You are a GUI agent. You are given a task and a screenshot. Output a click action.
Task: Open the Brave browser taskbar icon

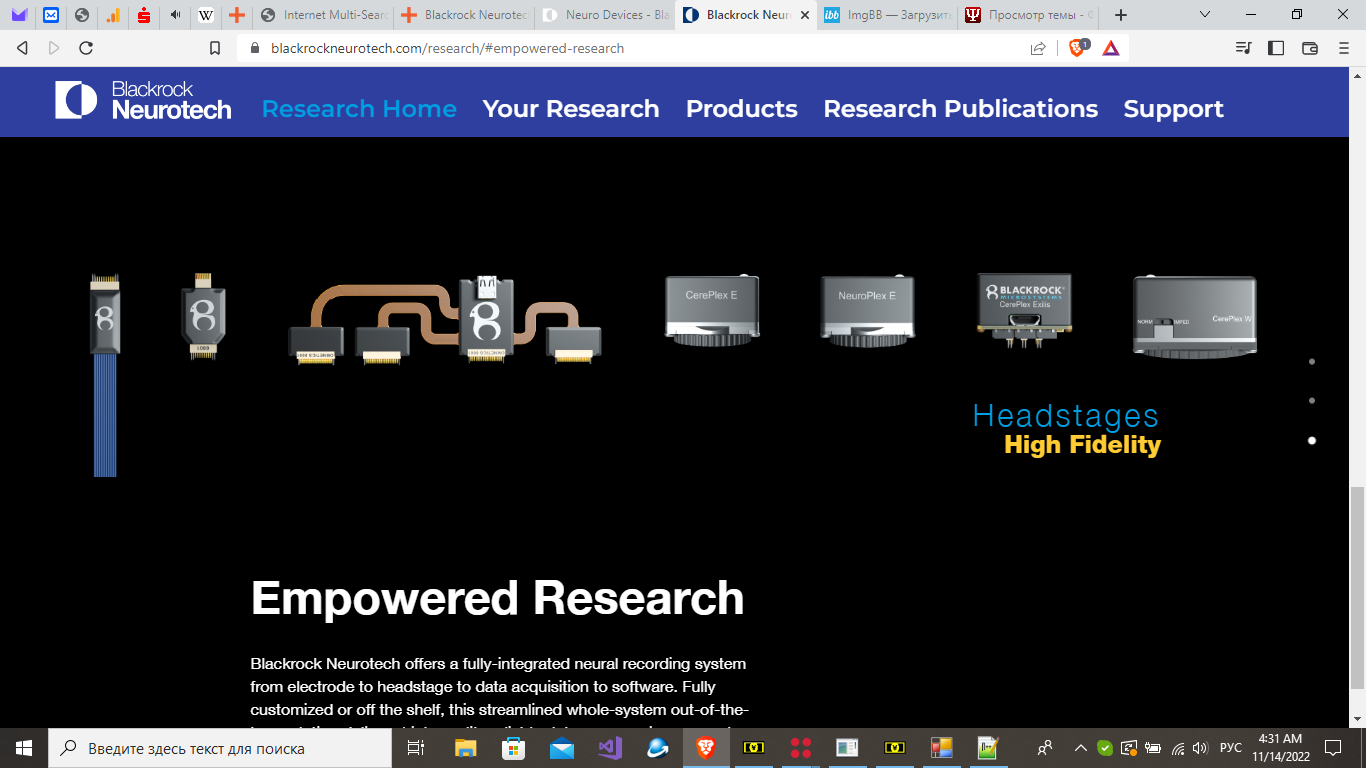point(706,747)
